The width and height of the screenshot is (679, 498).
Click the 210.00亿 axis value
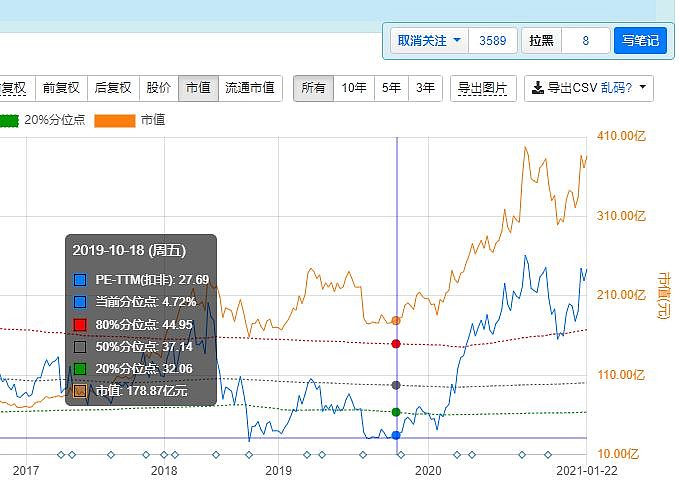(621, 295)
